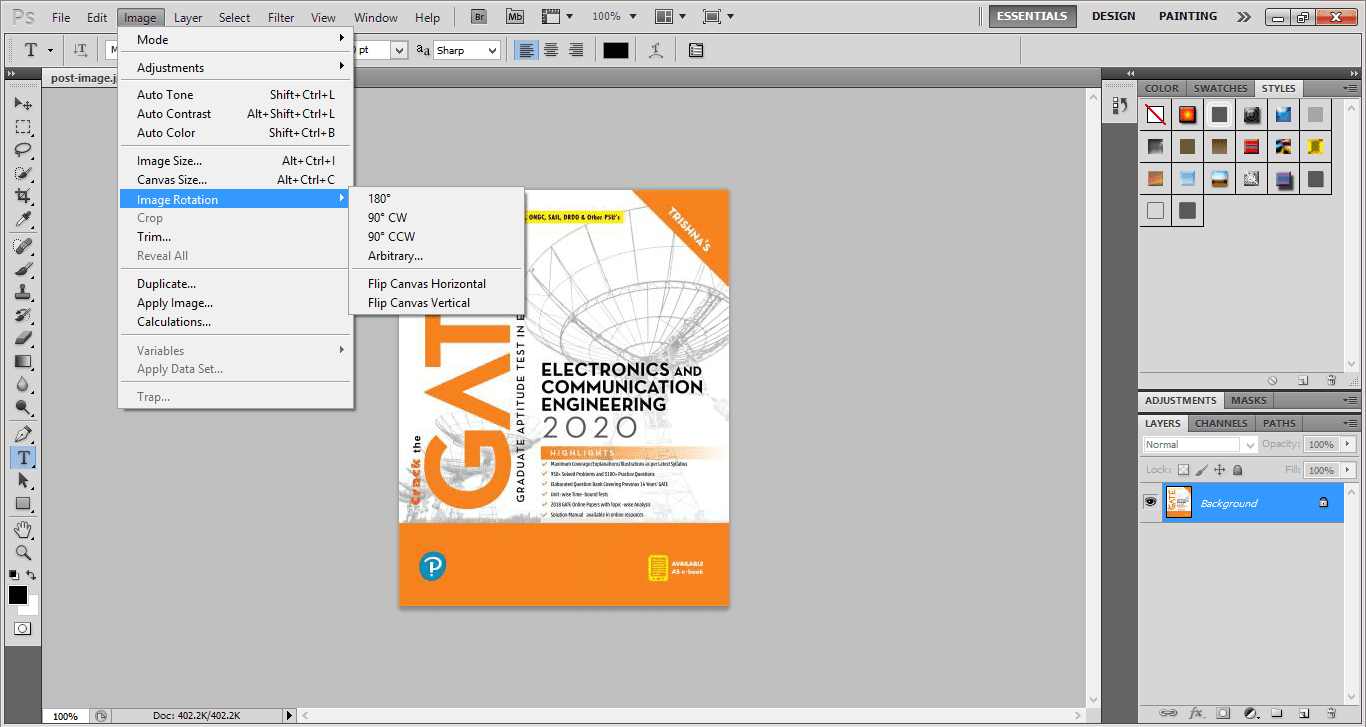Select the Clone Stamp tool
This screenshot has width=1366, height=727.
(x=22, y=292)
